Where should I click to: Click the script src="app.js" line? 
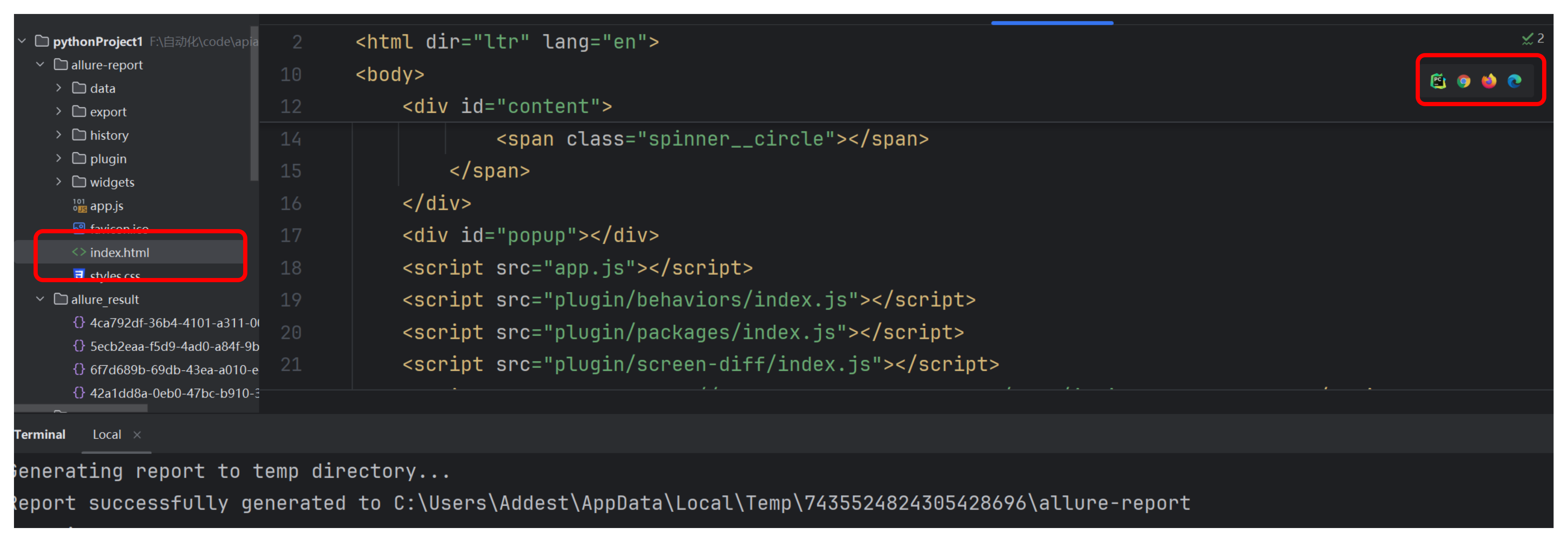[577, 268]
